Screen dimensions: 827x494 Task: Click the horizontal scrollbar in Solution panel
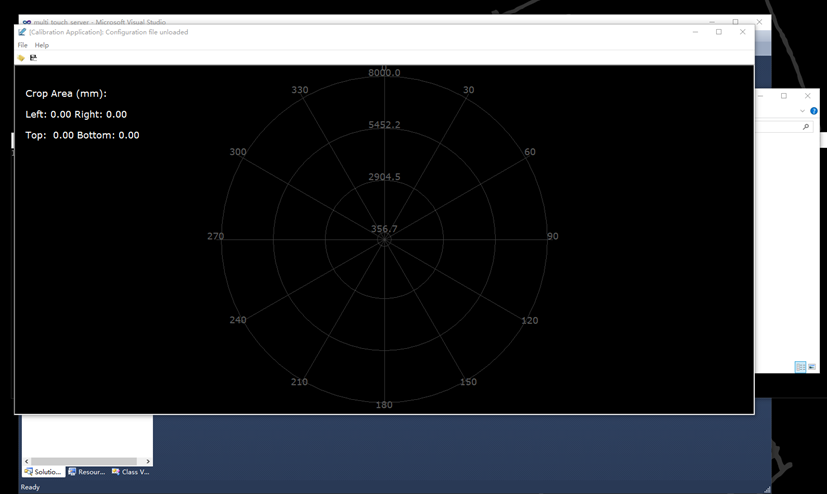point(85,461)
